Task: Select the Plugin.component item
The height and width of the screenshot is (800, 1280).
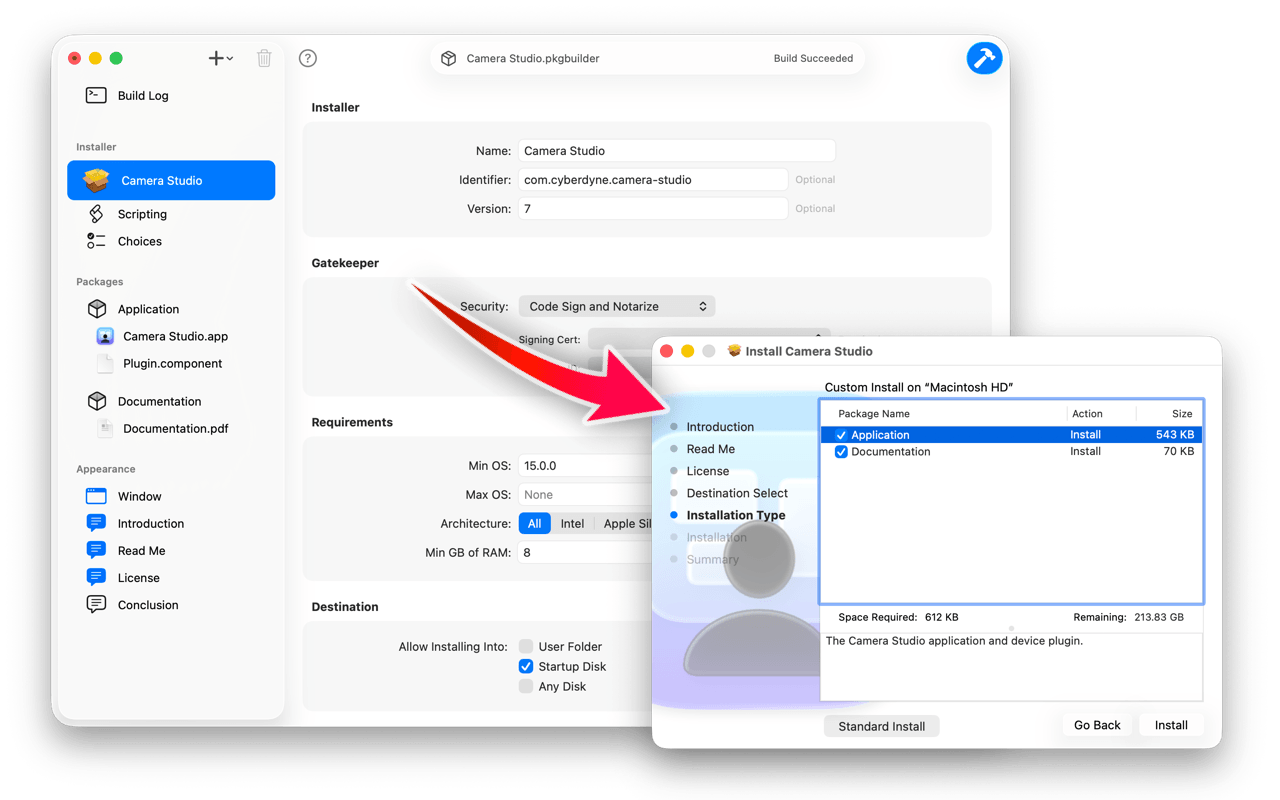Action: tap(171, 364)
